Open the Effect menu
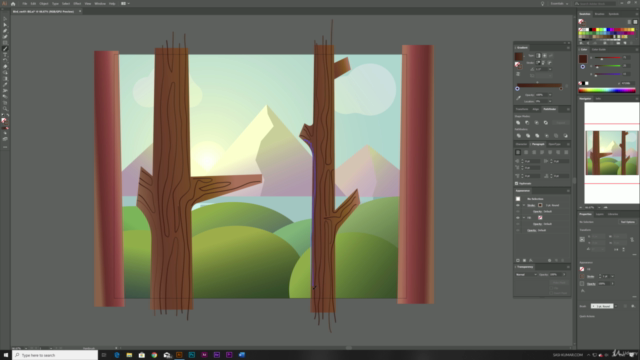 tap(77, 4)
